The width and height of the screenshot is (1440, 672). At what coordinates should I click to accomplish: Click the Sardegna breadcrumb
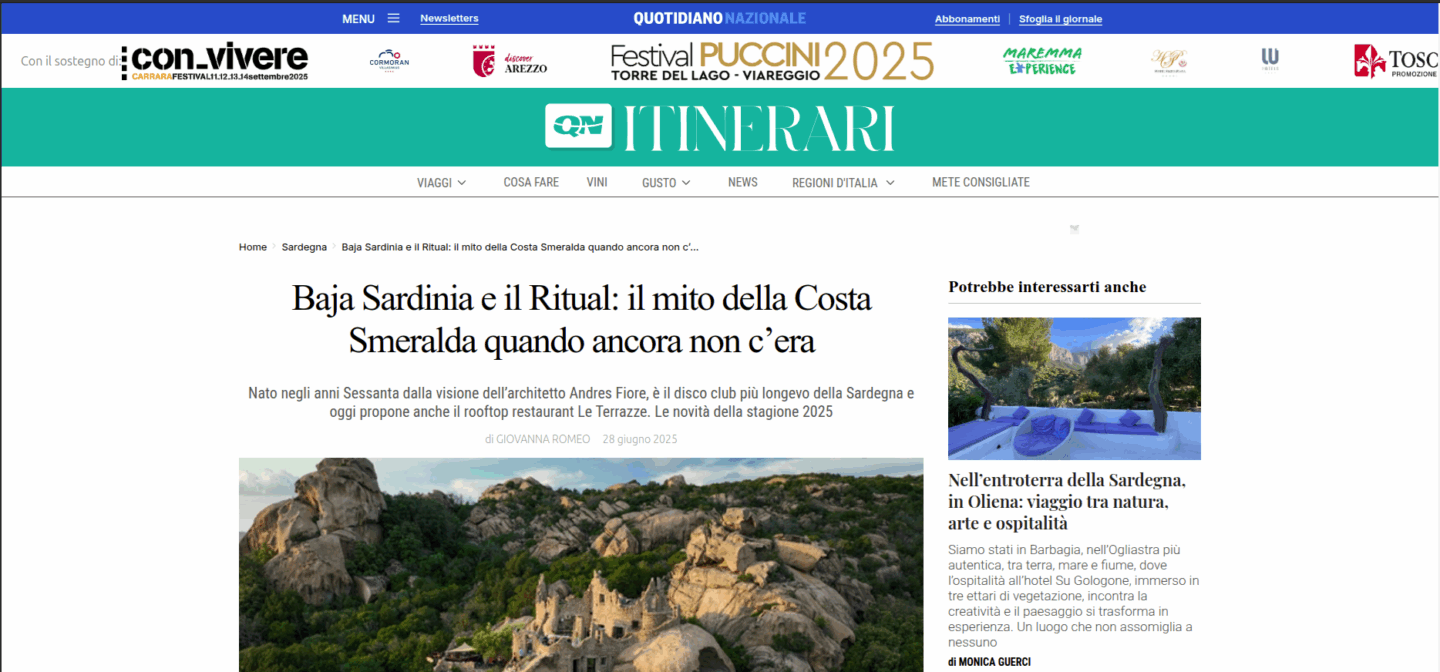click(304, 247)
